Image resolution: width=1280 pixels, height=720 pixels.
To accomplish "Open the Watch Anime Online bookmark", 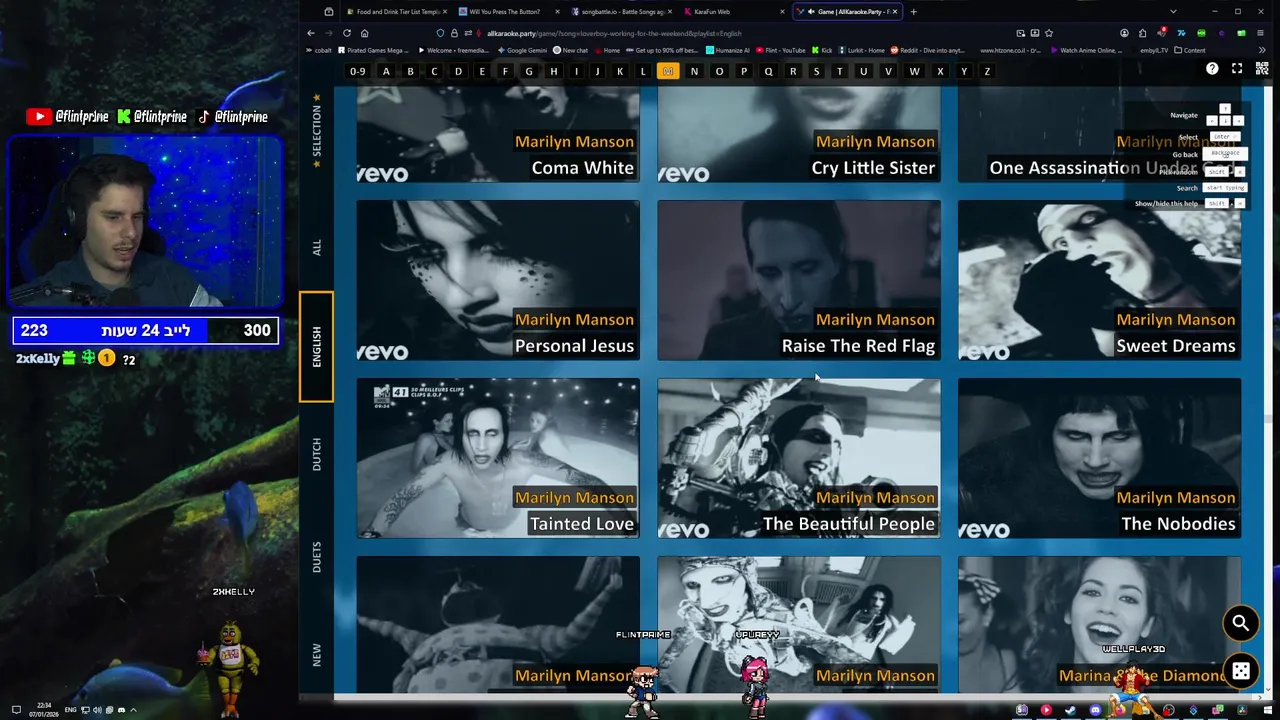I will click(1084, 50).
